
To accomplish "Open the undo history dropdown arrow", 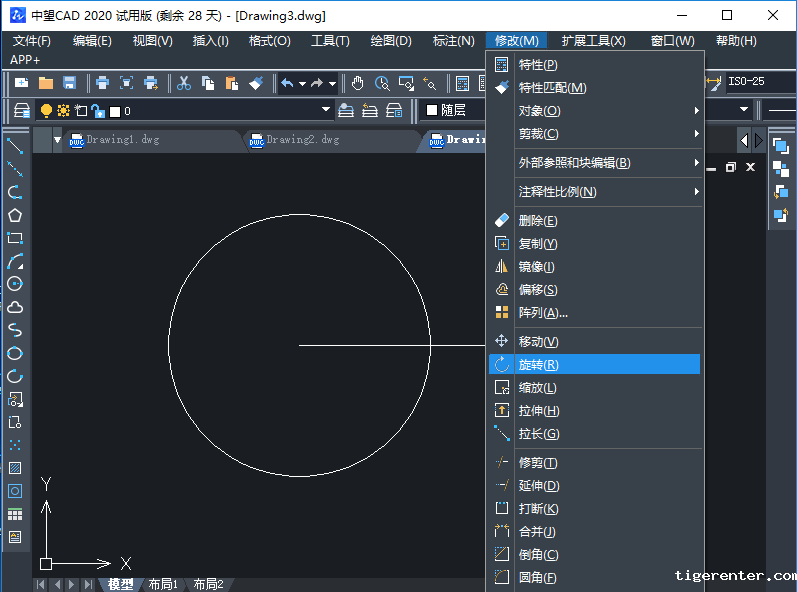I will 301,83.
